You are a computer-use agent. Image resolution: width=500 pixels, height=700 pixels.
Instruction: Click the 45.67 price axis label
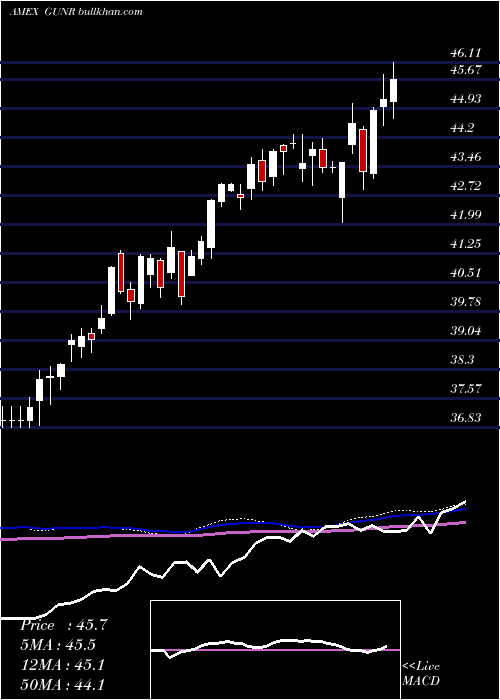click(465, 70)
